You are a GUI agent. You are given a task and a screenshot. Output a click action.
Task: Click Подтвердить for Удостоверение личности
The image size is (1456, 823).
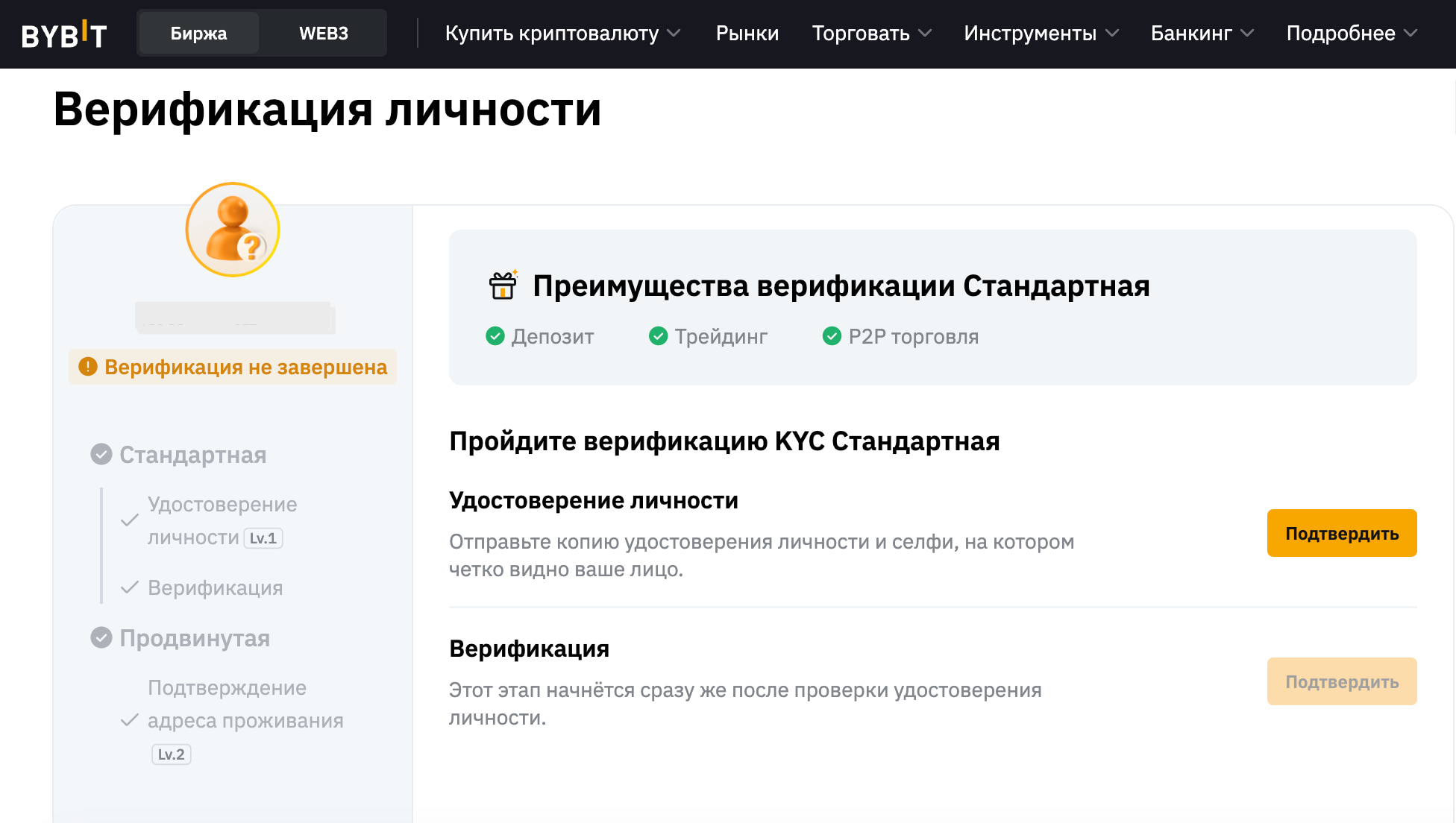tap(1342, 533)
